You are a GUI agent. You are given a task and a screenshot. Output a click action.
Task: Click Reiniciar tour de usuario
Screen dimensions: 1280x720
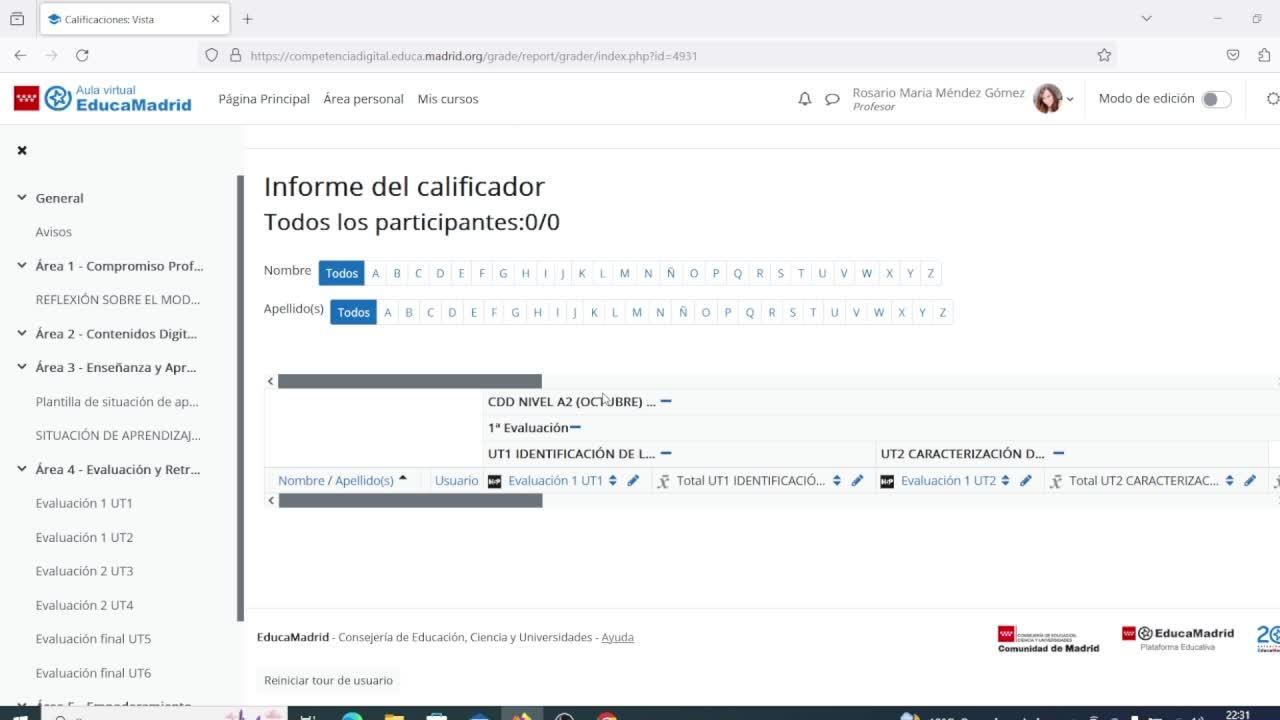[328, 680]
